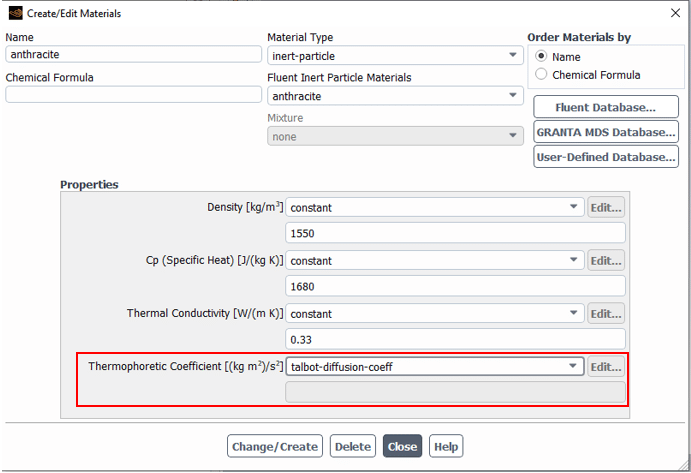The height and width of the screenshot is (473, 691).
Task: Expand Fluent Inert Particle Materials dropdown
Action: pos(395,96)
